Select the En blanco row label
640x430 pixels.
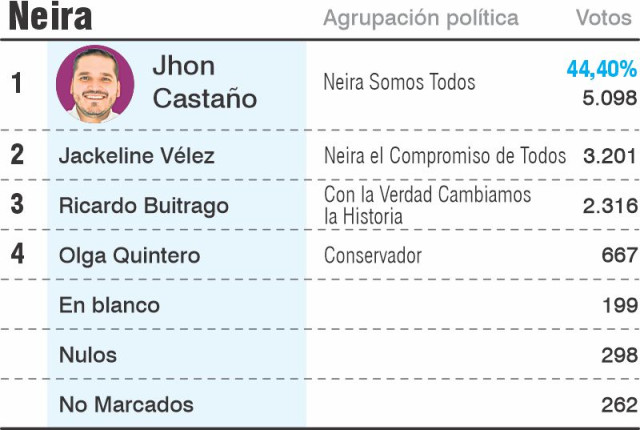tap(109, 305)
